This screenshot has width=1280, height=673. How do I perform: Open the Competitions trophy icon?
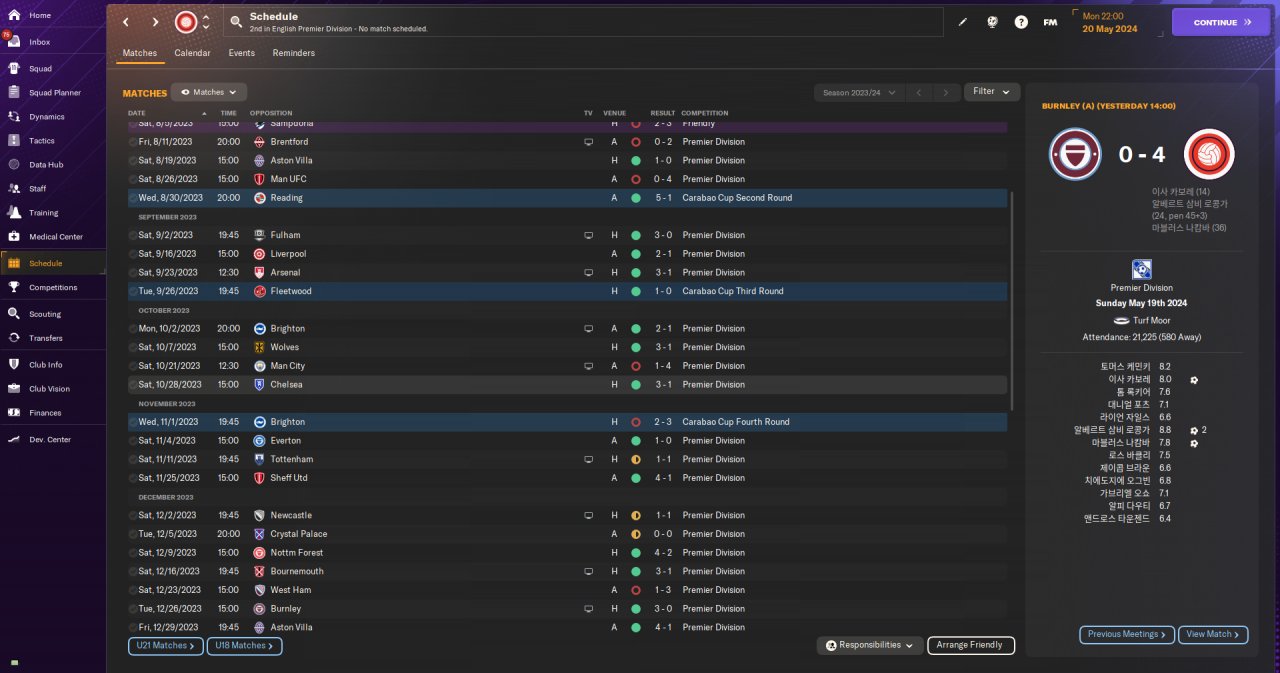pos(14,287)
